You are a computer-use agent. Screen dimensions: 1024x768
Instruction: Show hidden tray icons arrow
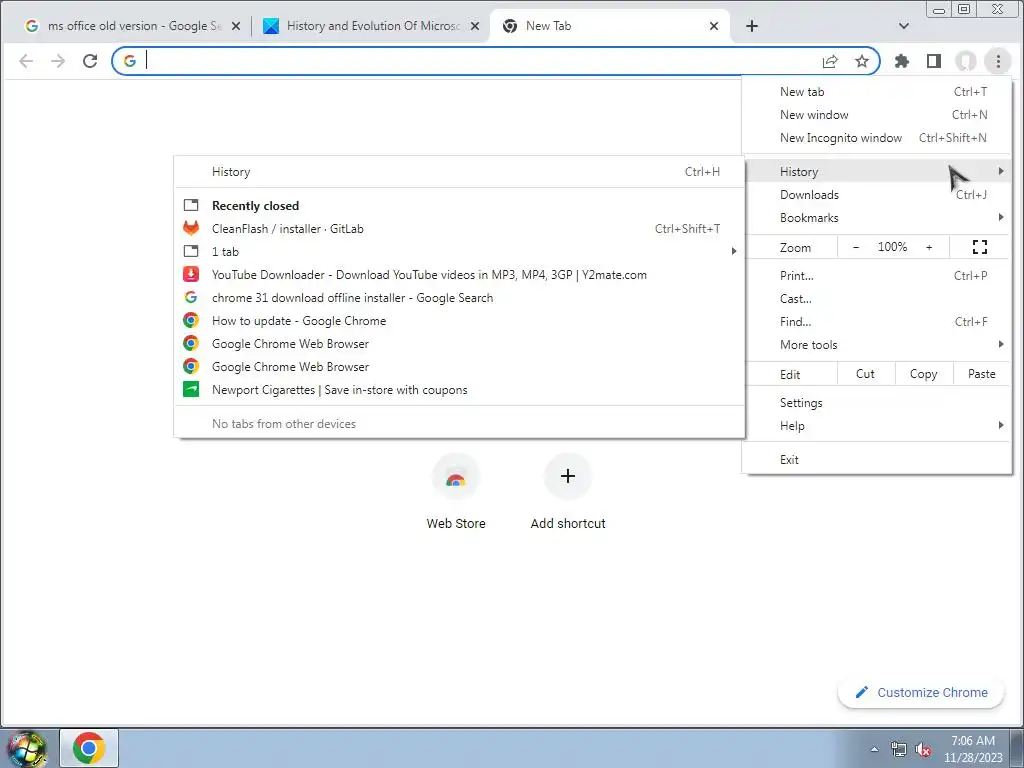pyautogui.click(x=874, y=749)
